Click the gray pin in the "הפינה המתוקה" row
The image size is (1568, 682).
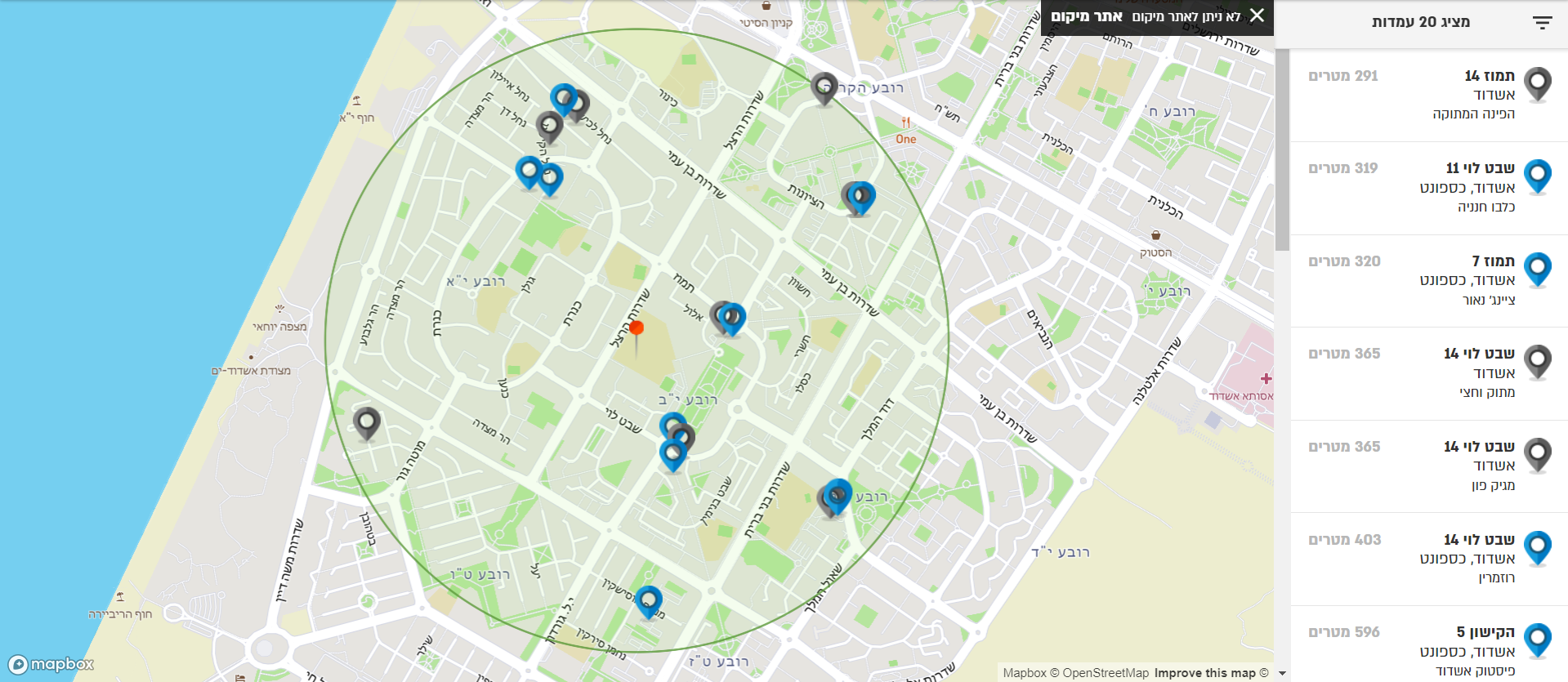pyautogui.click(x=1538, y=84)
